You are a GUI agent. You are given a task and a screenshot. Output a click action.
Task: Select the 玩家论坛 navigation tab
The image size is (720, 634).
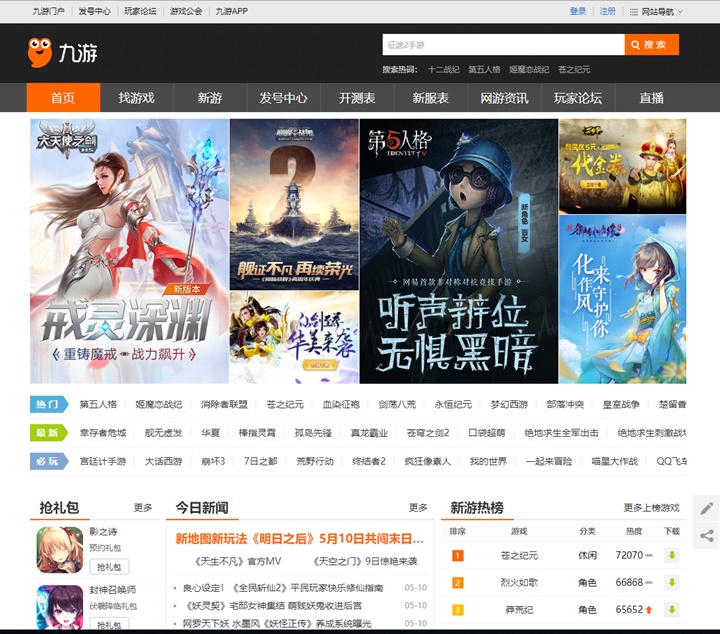578,97
